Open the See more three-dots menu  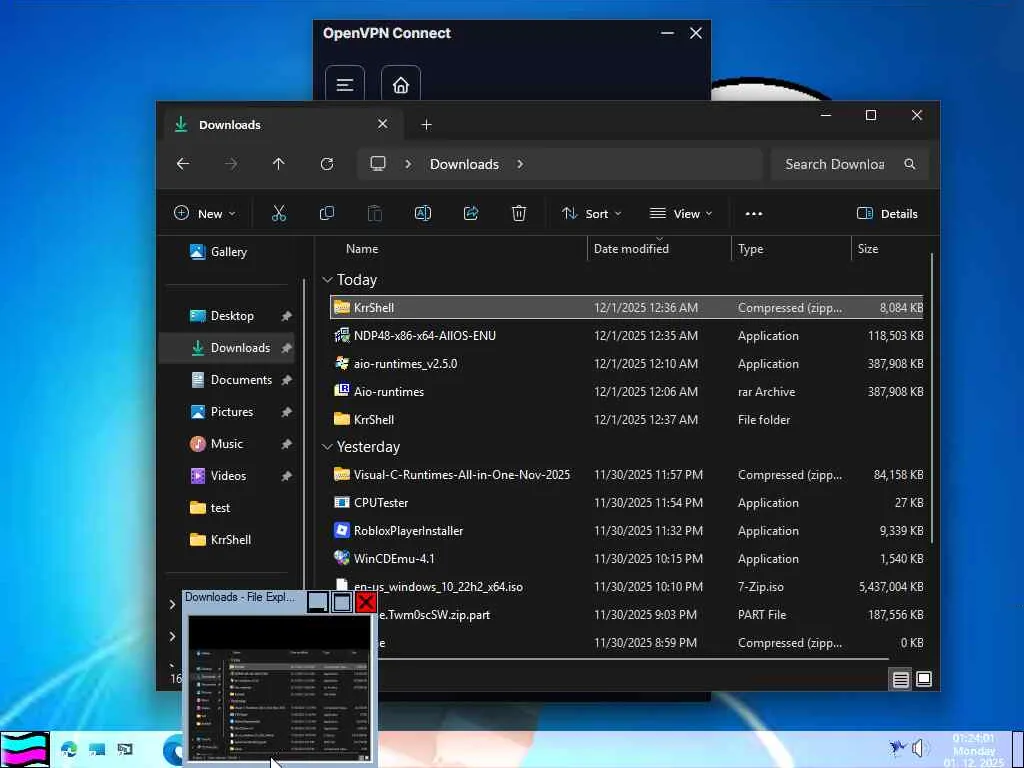point(754,214)
